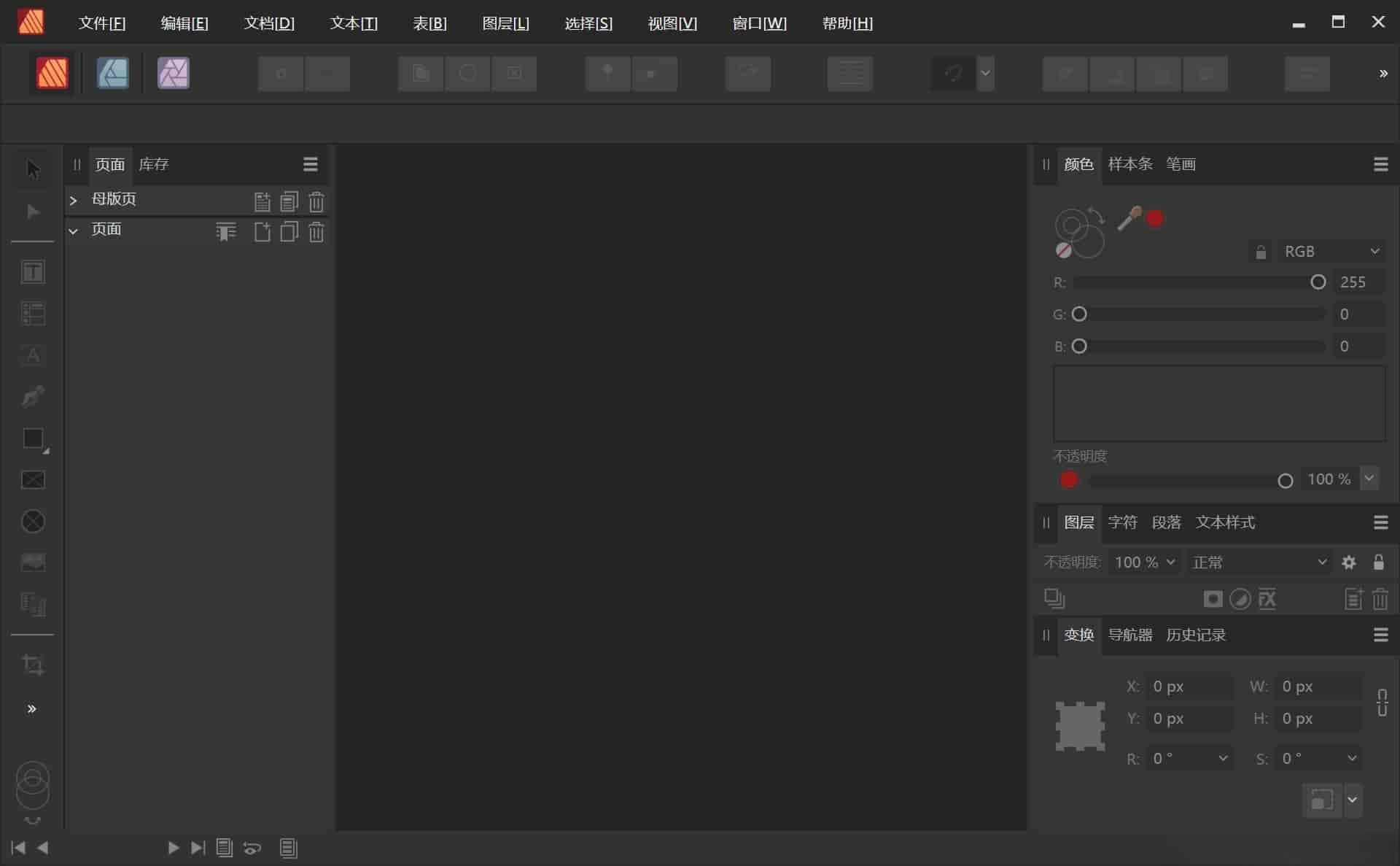Expand more tools chevron in tool panel
1400x866 pixels.
(x=32, y=709)
